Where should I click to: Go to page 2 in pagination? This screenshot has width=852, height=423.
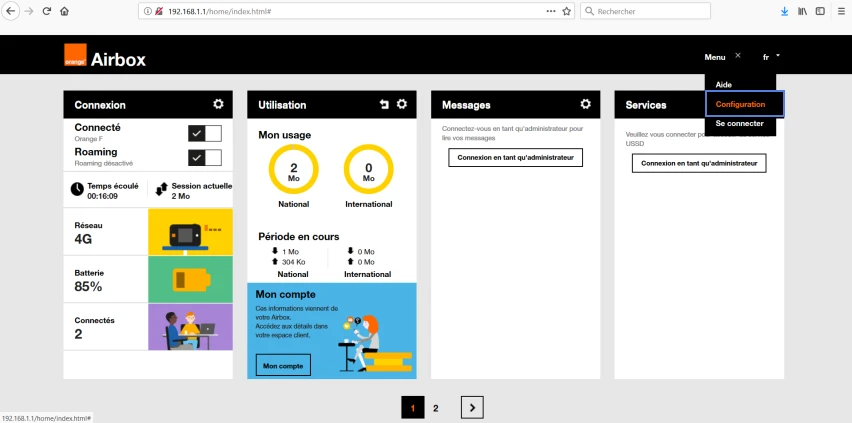click(435, 408)
